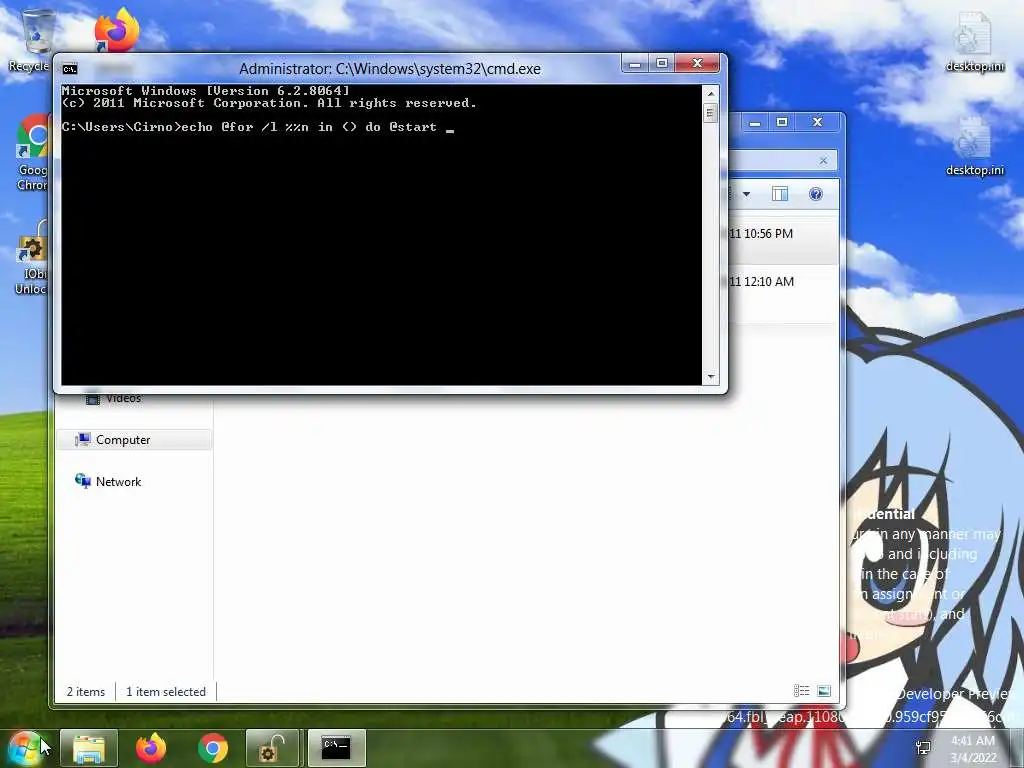Clear the Explorer search box with X

click(823, 161)
